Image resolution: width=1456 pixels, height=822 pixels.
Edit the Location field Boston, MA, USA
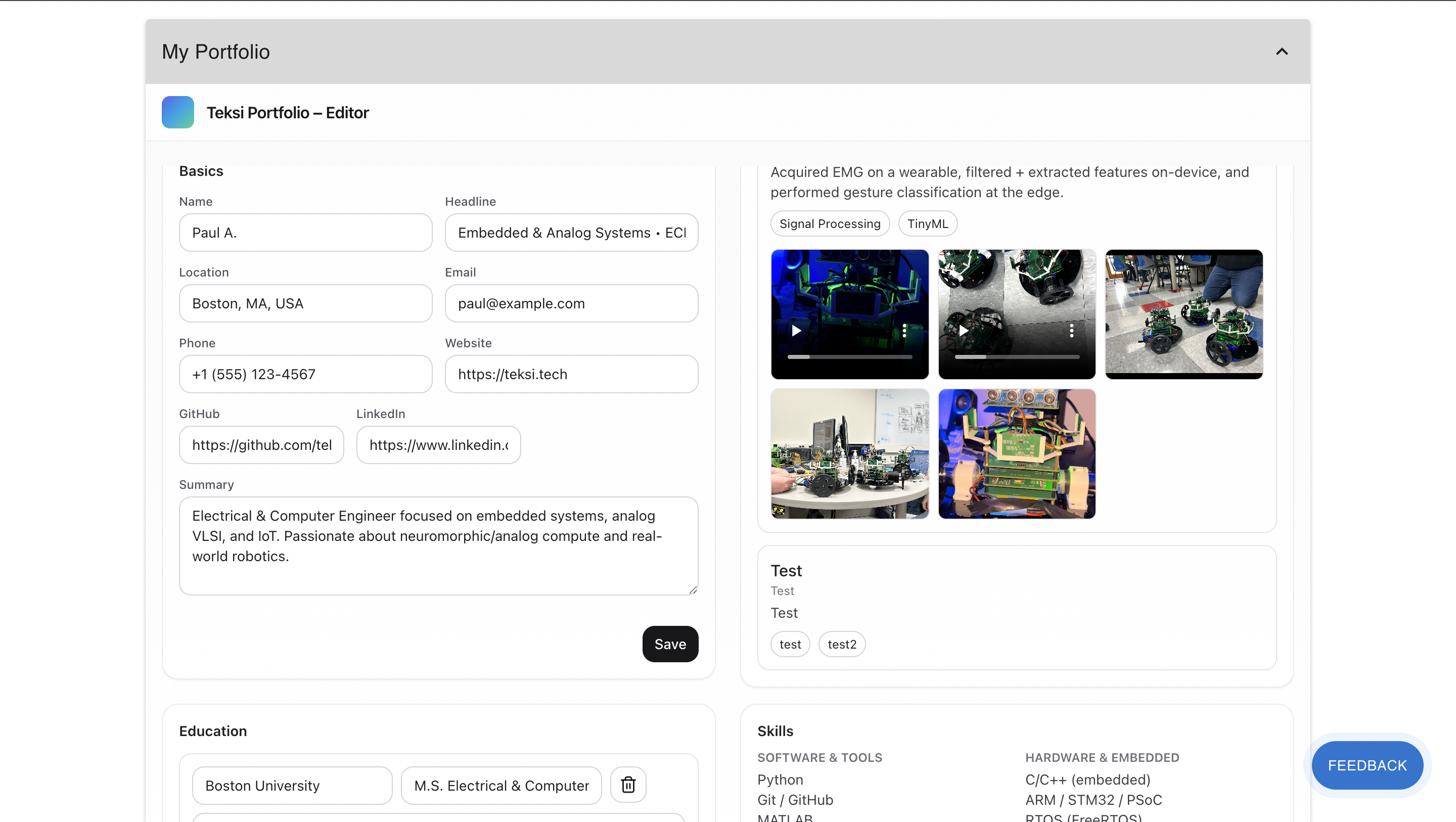pos(305,303)
